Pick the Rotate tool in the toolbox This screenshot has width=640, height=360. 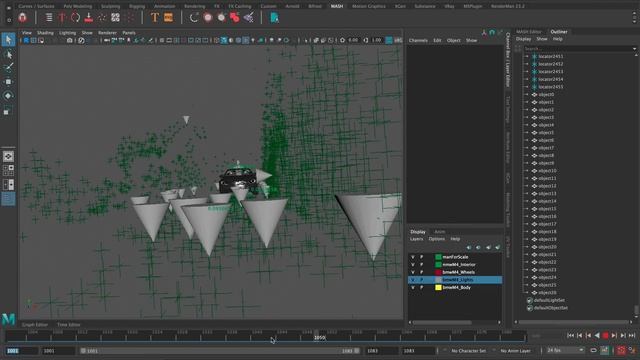pos(8,96)
